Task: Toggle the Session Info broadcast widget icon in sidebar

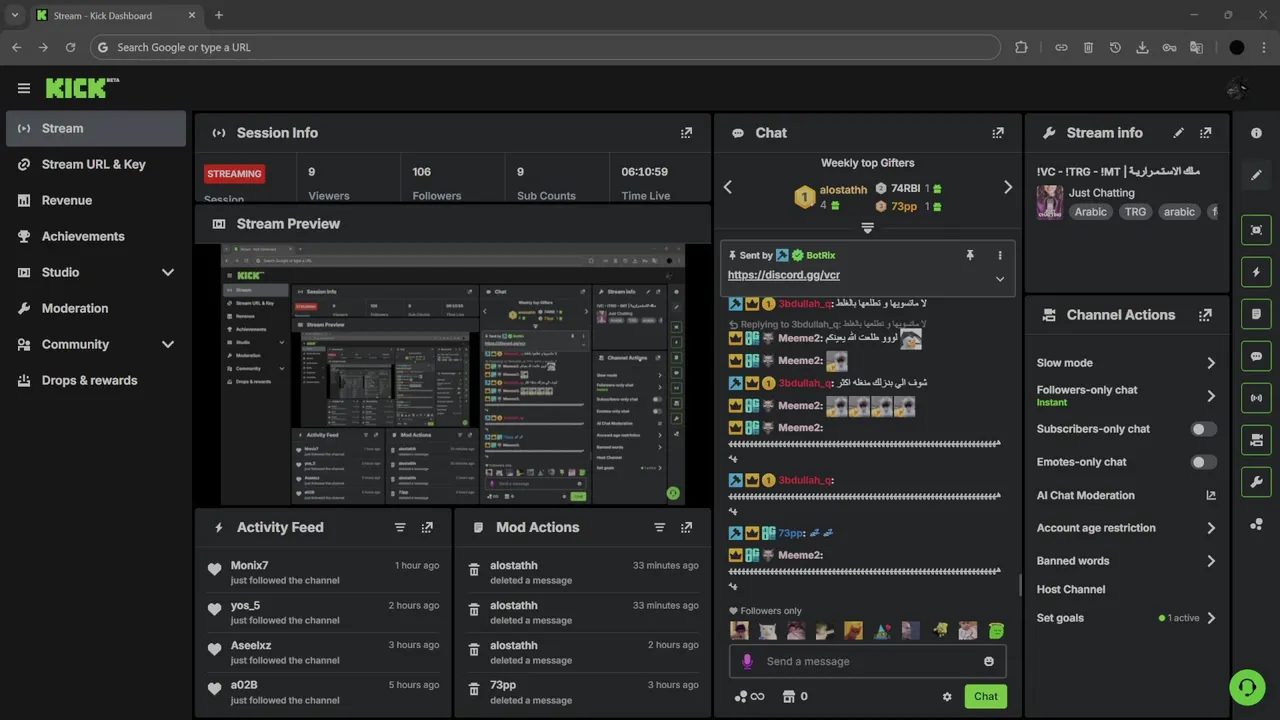Action: 1257,398
